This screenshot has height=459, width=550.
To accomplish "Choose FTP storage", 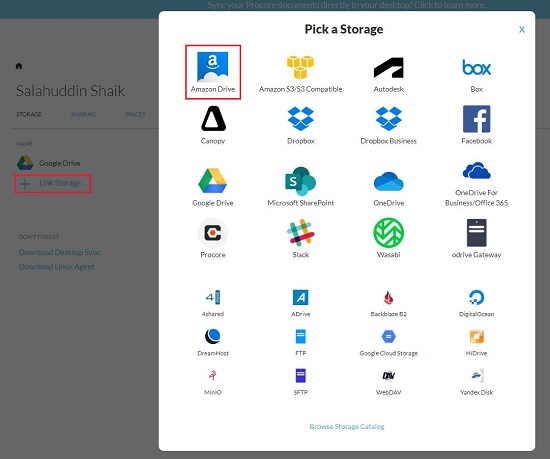I will 301,337.
